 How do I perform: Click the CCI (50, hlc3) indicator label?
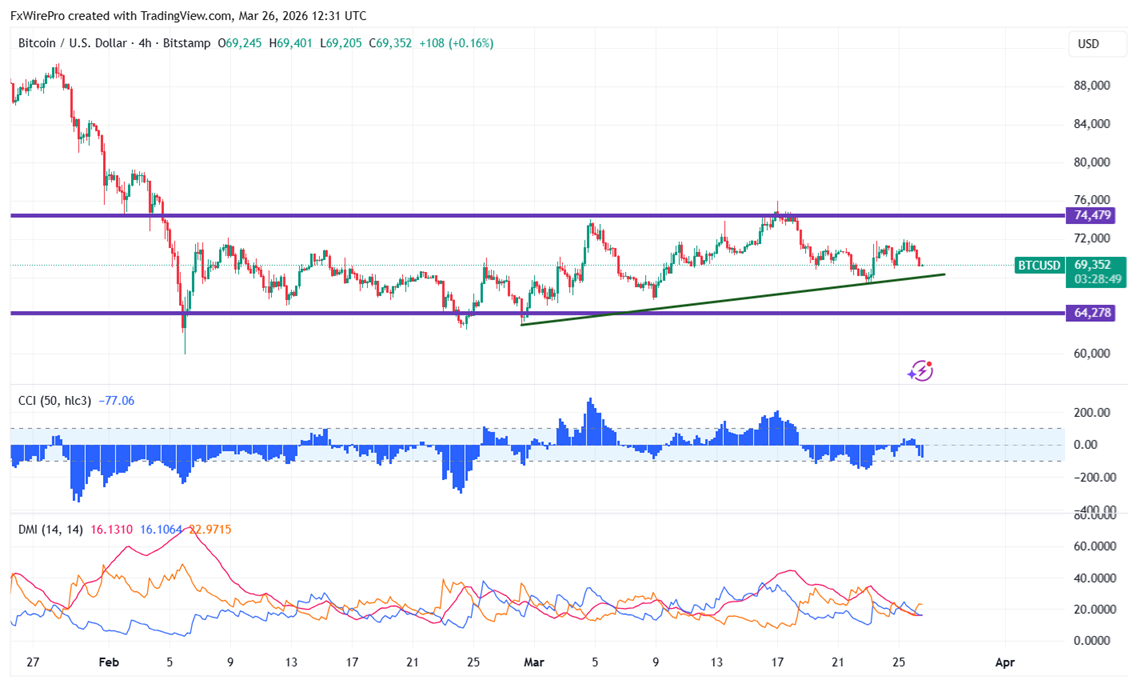pos(55,400)
